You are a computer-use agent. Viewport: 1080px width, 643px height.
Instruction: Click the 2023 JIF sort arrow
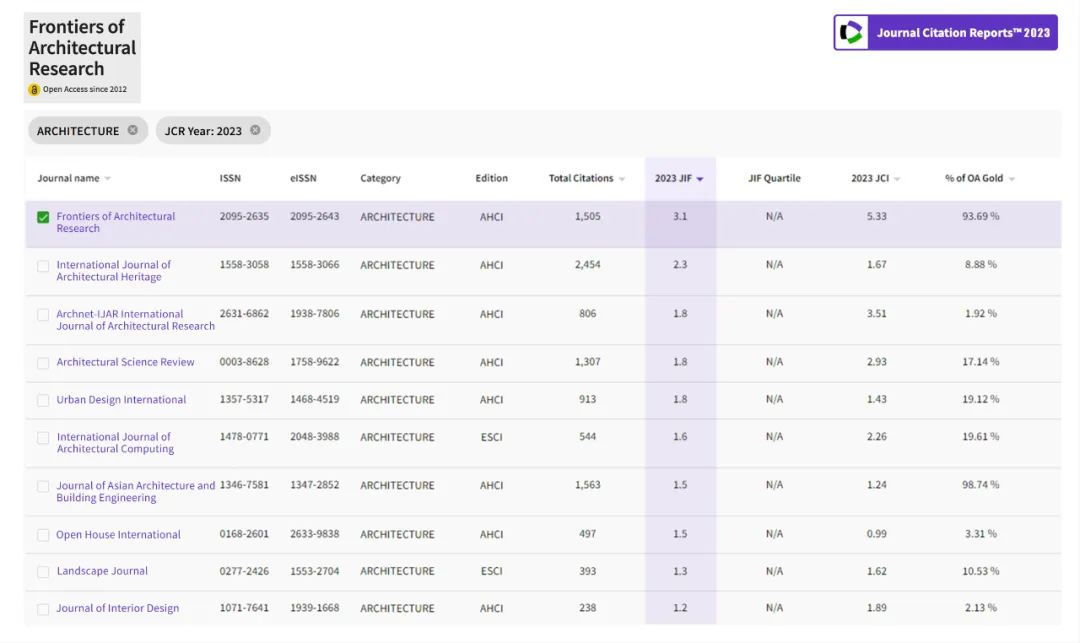700,178
